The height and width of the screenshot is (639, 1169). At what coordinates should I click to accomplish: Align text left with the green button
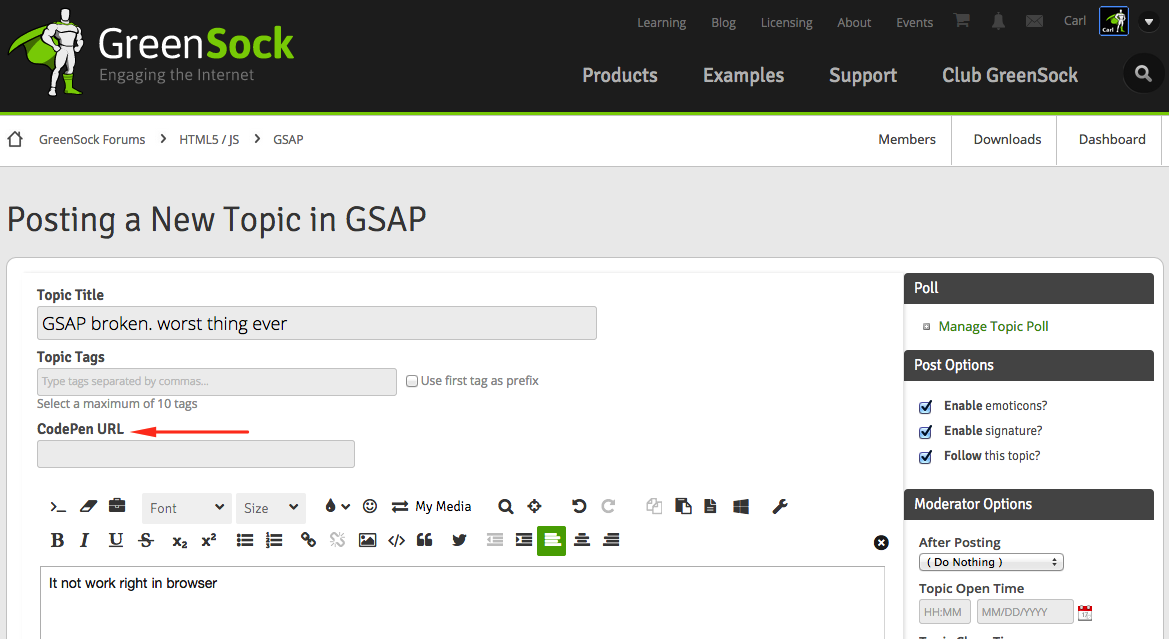pyautogui.click(x=552, y=541)
